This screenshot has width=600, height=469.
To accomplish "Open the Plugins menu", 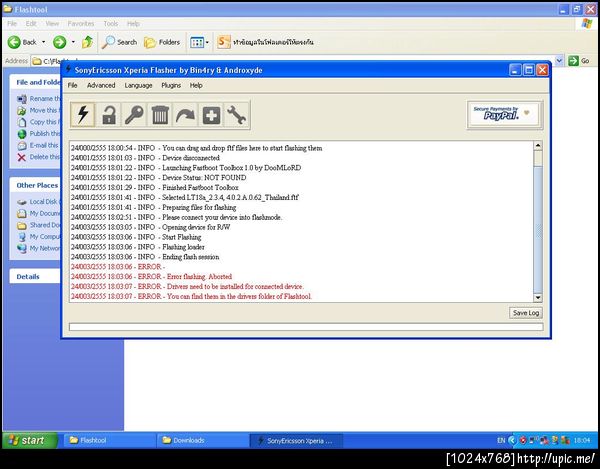I will tap(171, 85).
